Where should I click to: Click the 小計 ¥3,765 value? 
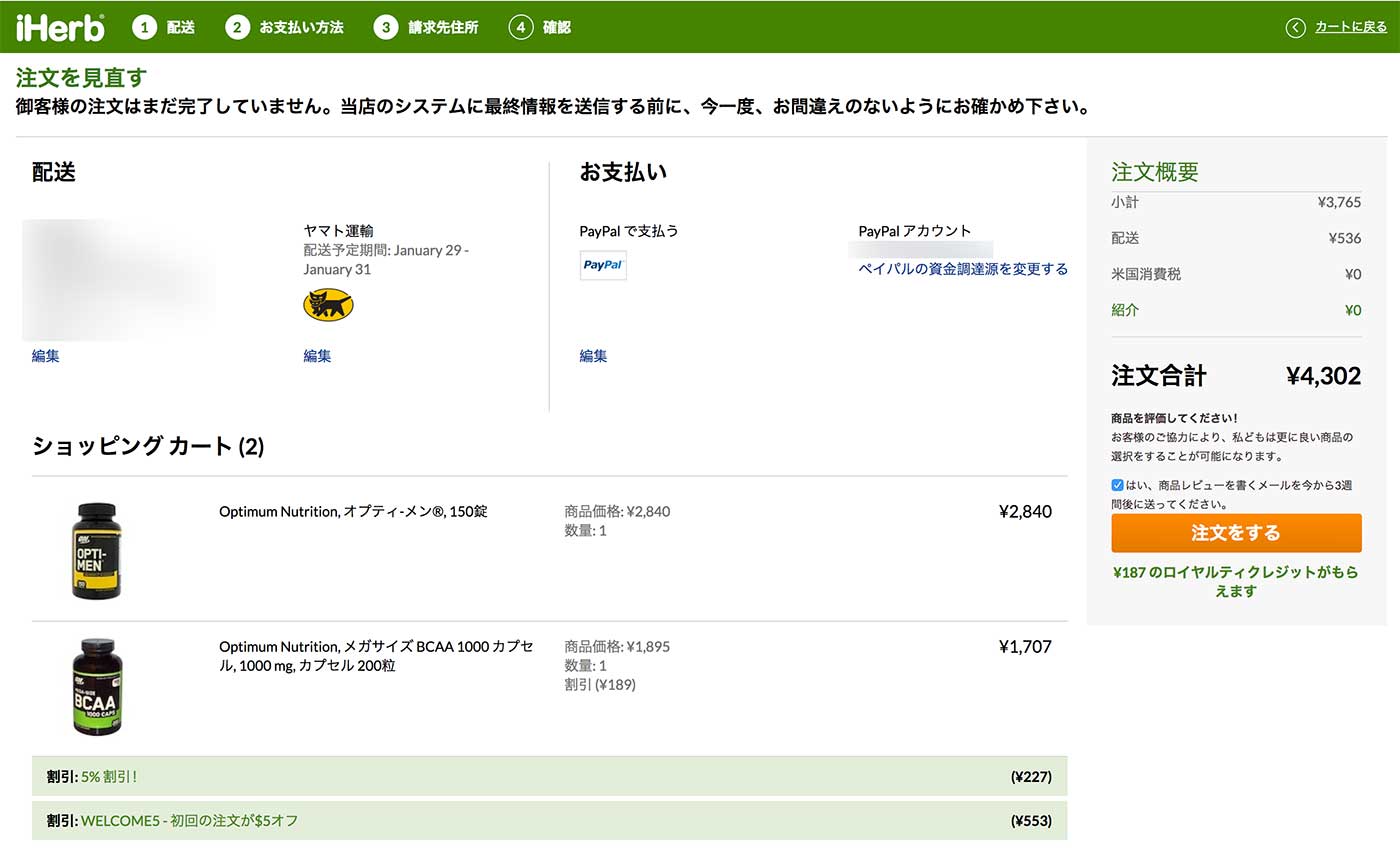tap(1340, 202)
